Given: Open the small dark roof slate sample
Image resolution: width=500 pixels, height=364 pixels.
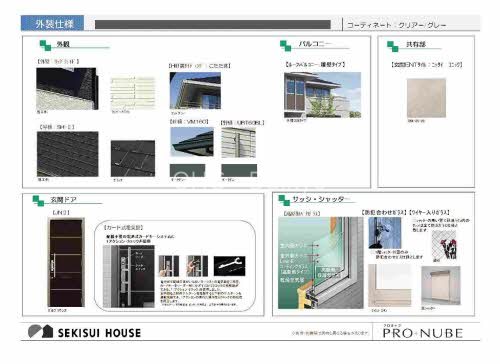Looking at the screenshot, I should click(x=133, y=158).
